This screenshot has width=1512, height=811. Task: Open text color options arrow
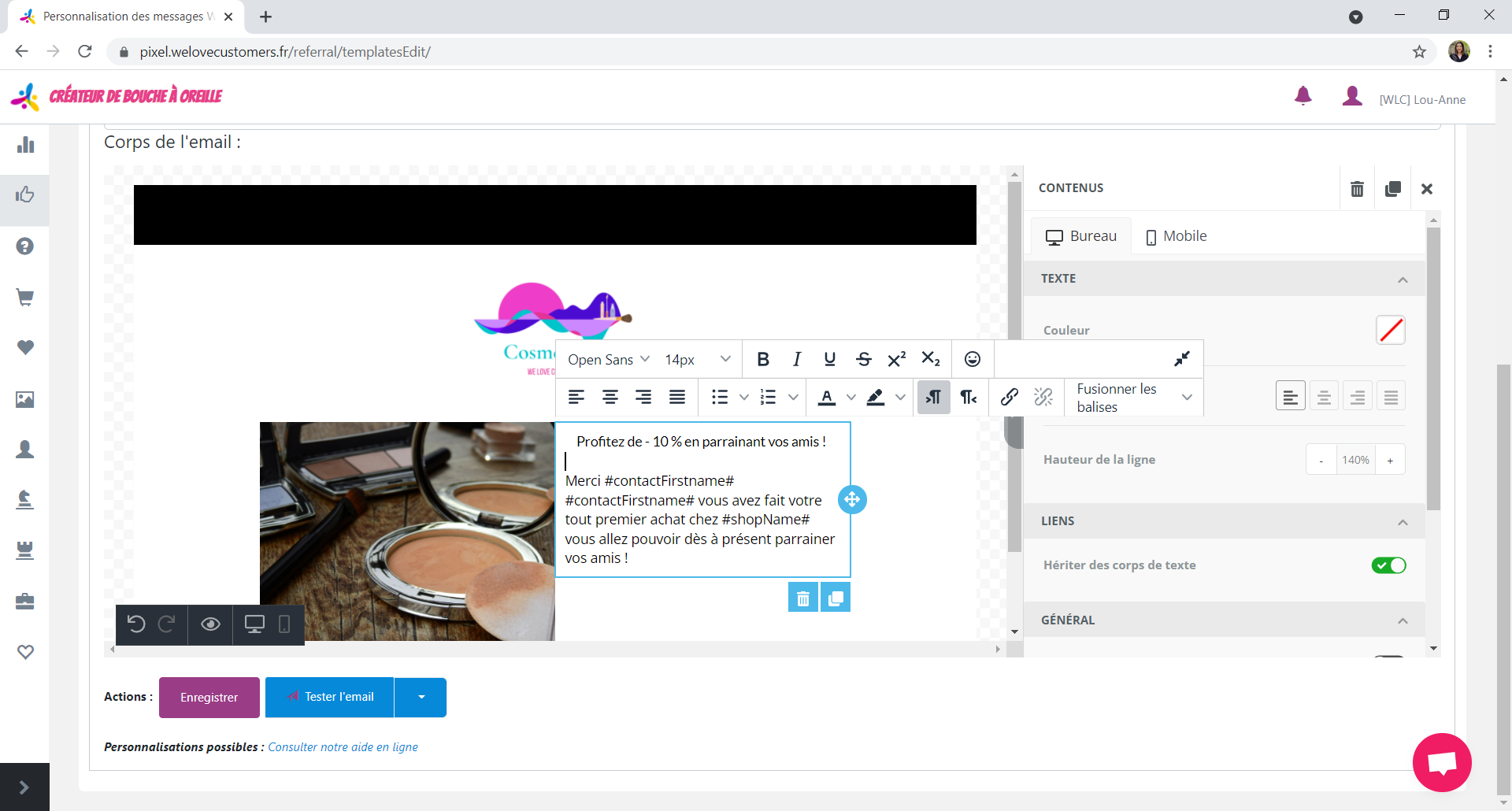click(x=850, y=397)
